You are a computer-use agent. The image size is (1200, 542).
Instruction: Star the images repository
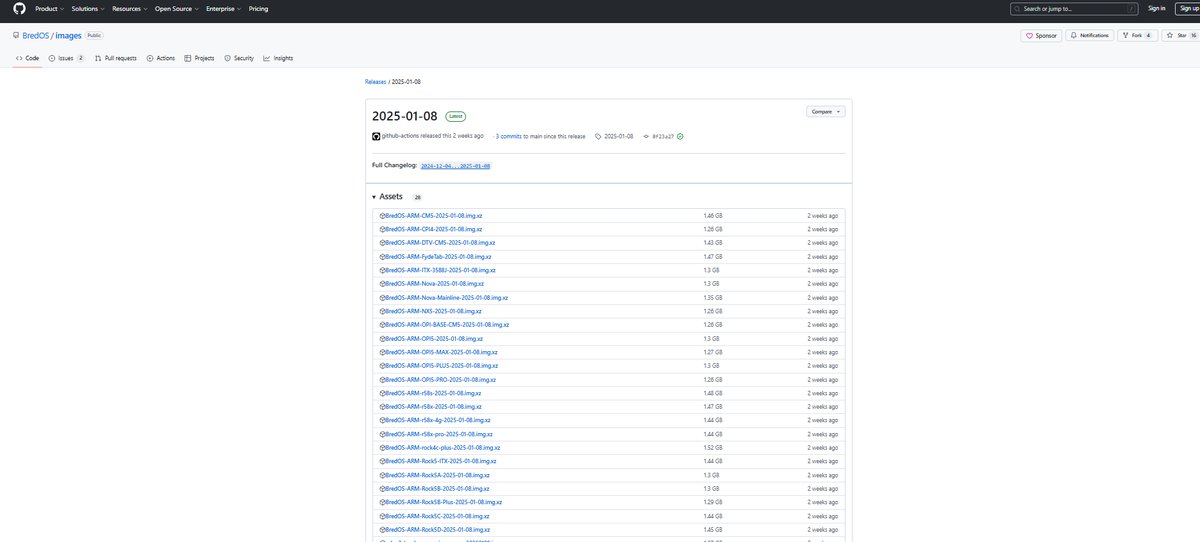coord(1180,35)
